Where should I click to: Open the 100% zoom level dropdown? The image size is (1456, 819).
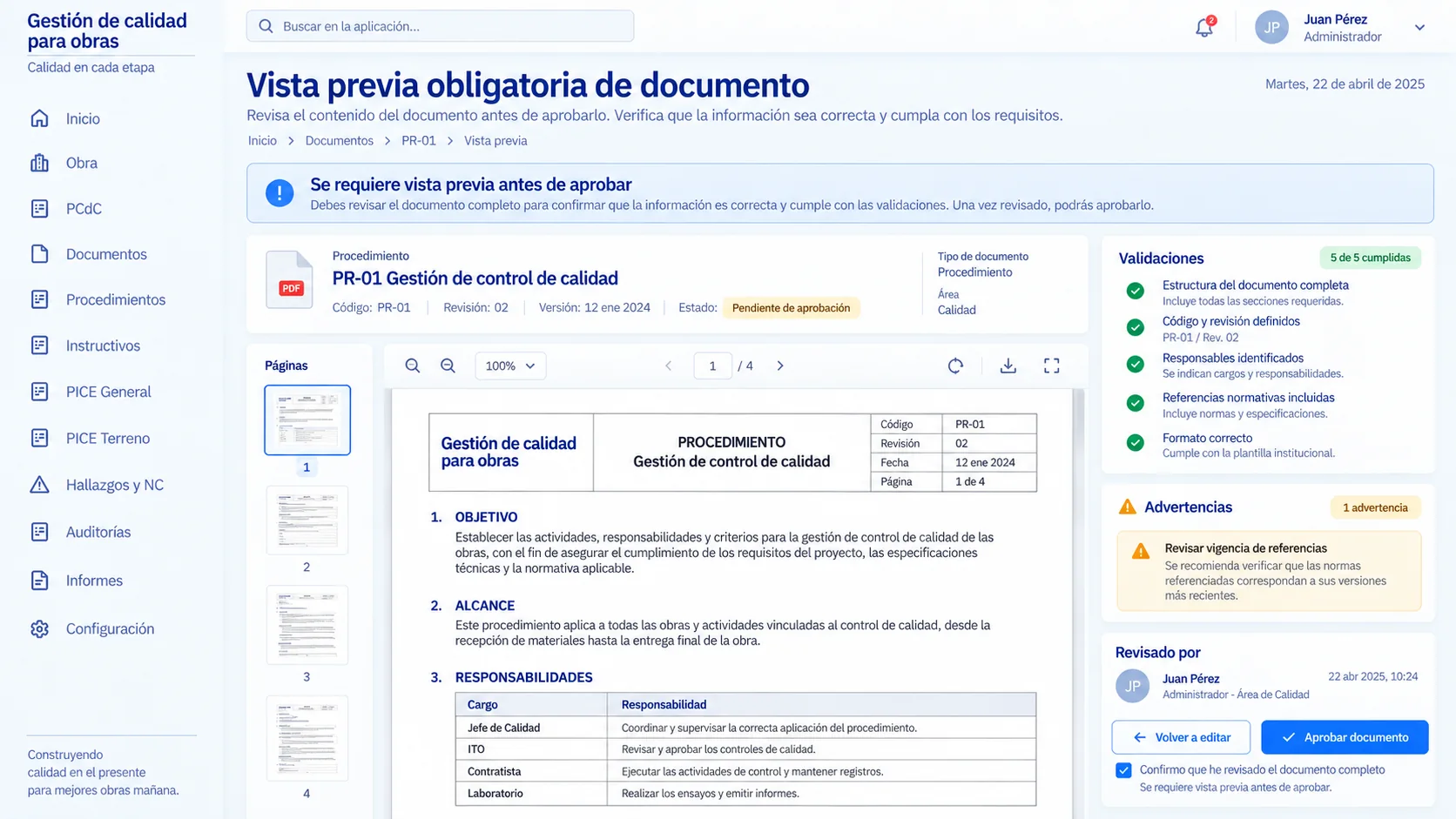[x=510, y=366]
